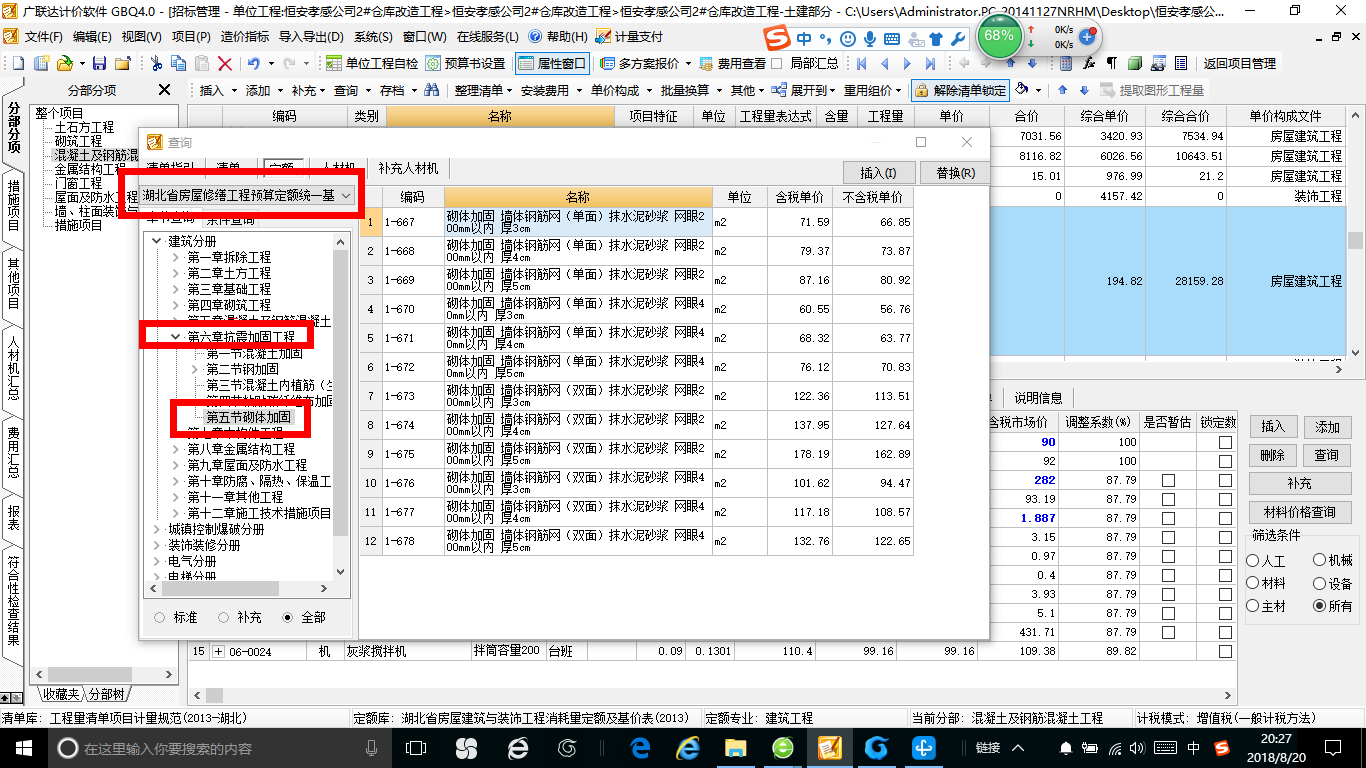
Task: Select the 全部 radio button in query dialog
Action: point(288,618)
